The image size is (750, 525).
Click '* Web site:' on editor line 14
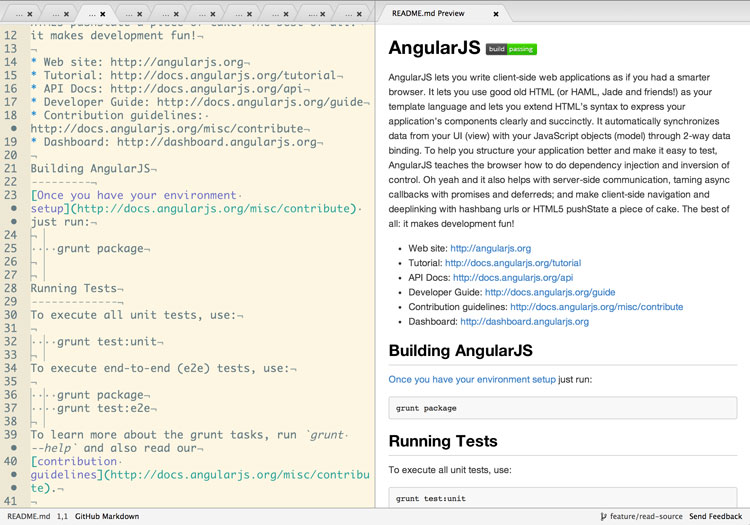pos(67,62)
